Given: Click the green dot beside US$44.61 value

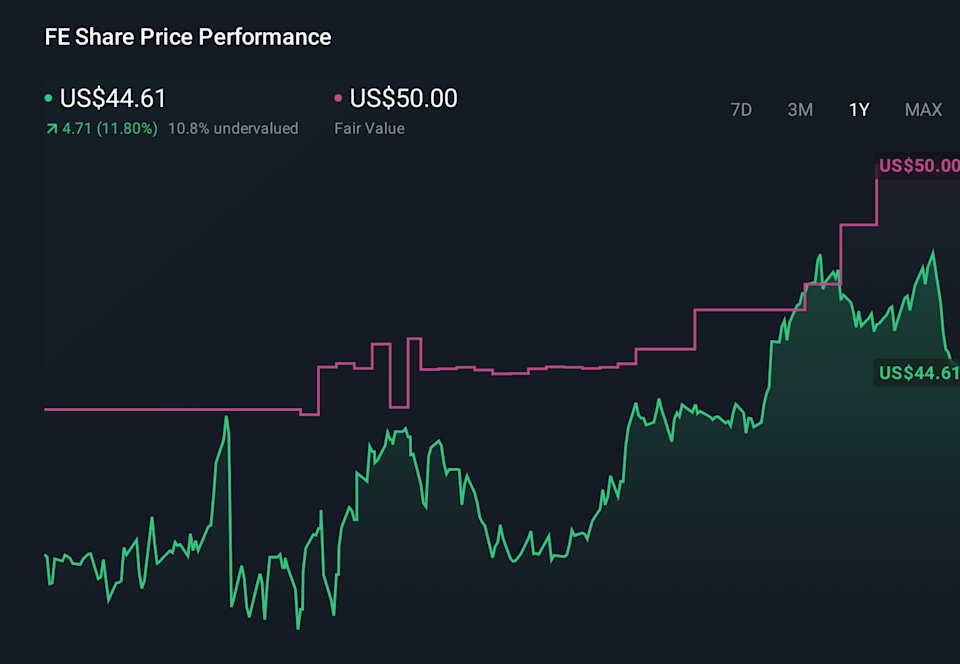Looking at the screenshot, I should (x=50, y=98).
